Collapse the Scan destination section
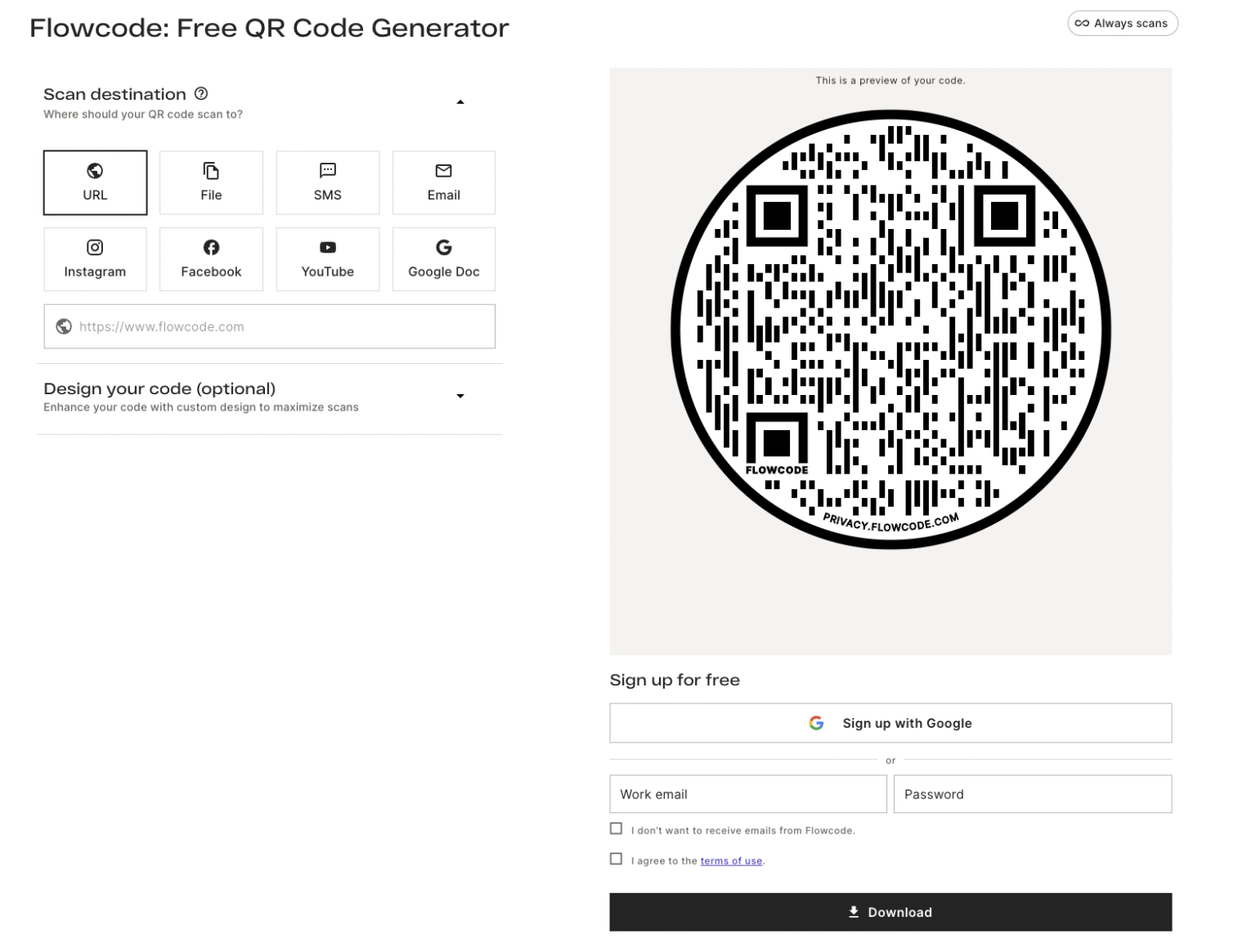Viewport: 1256px width, 952px height. tap(460, 101)
